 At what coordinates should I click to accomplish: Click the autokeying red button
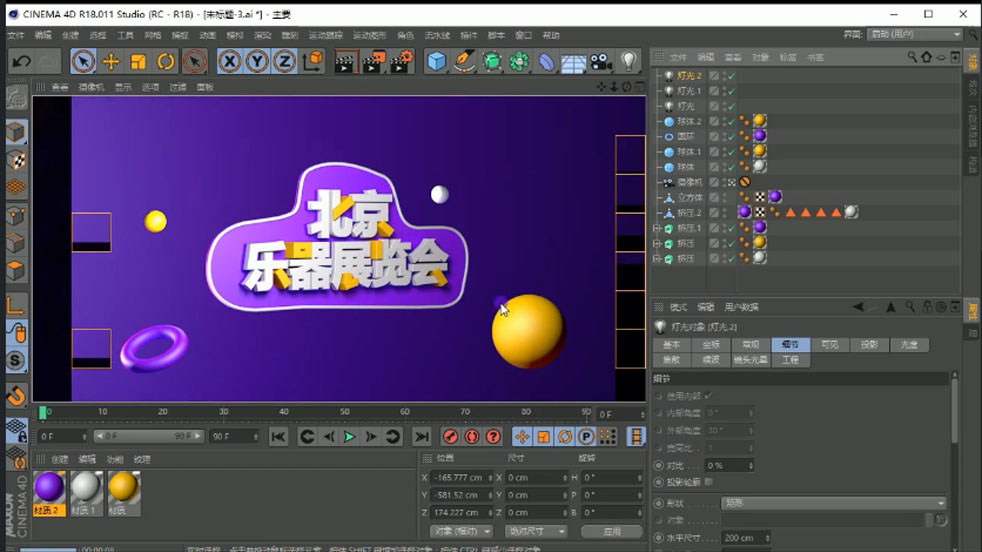(x=472, y=437)
